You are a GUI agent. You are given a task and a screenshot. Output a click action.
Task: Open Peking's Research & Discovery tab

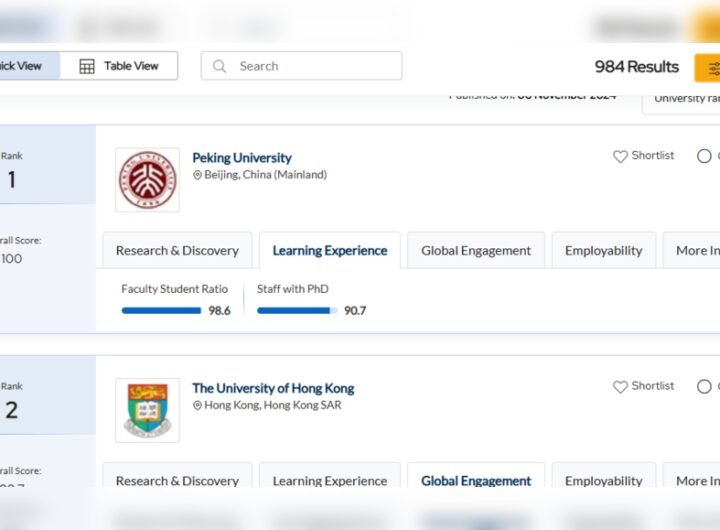[177, 250]
